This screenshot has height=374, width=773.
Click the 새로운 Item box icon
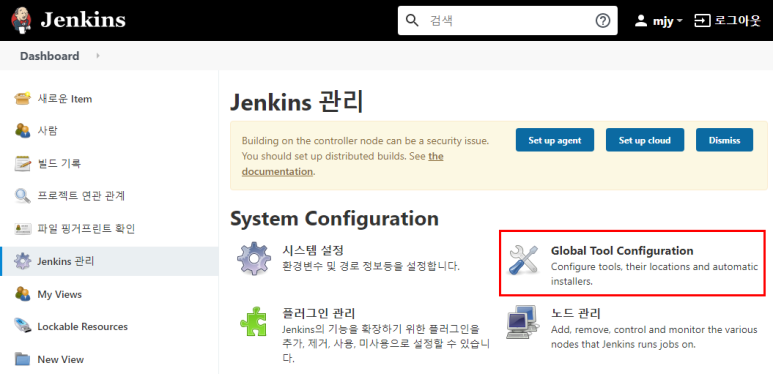pyautogui.click(x=23, y=99)
